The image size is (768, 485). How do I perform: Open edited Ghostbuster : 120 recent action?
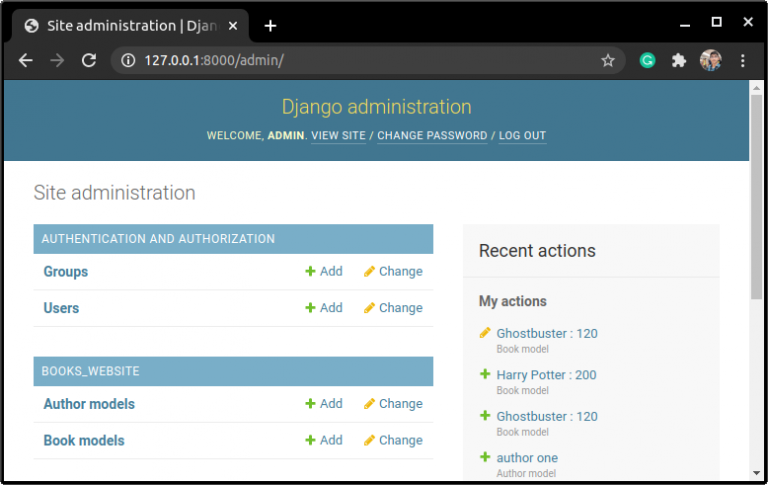point(547,334)
